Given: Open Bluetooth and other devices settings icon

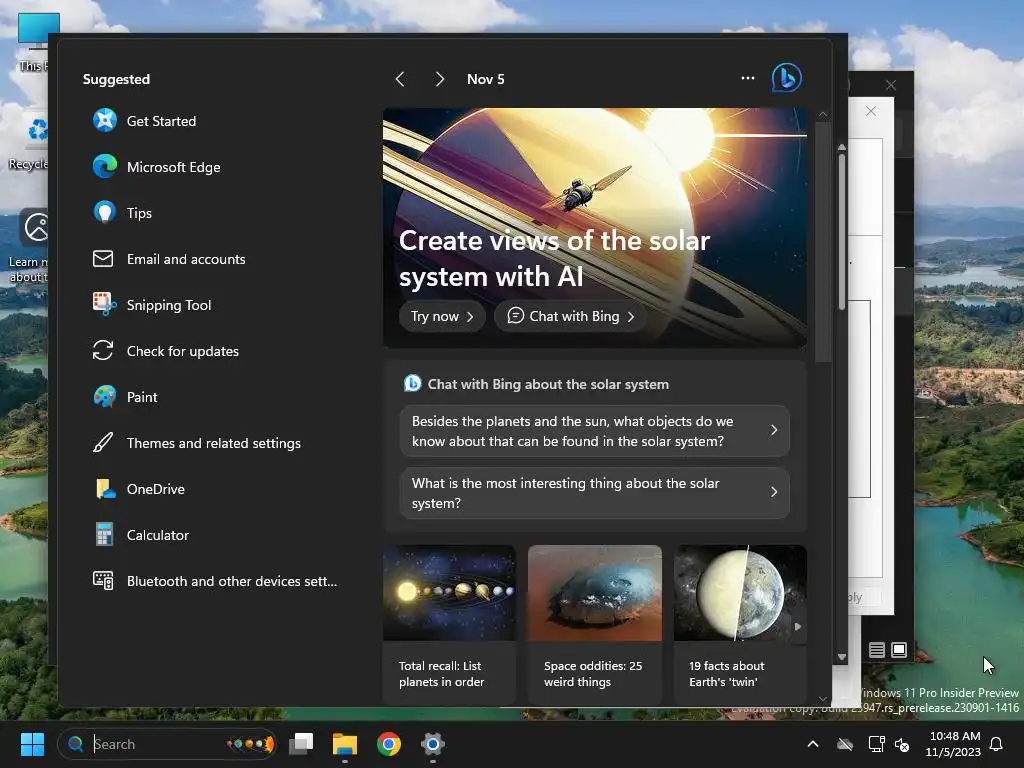Looking at the screenshot, I should [x=103, y=581].
